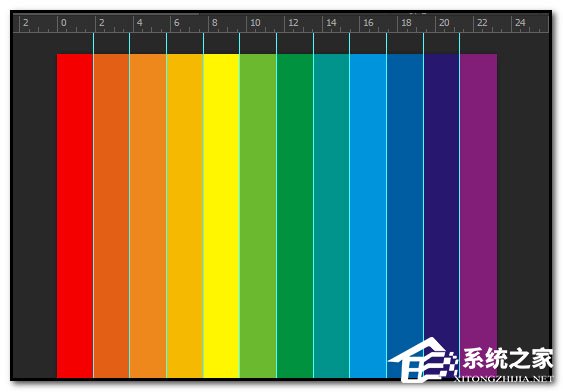
Task: Click the purple stripe at the end
Action: click(x=479, y=215)
